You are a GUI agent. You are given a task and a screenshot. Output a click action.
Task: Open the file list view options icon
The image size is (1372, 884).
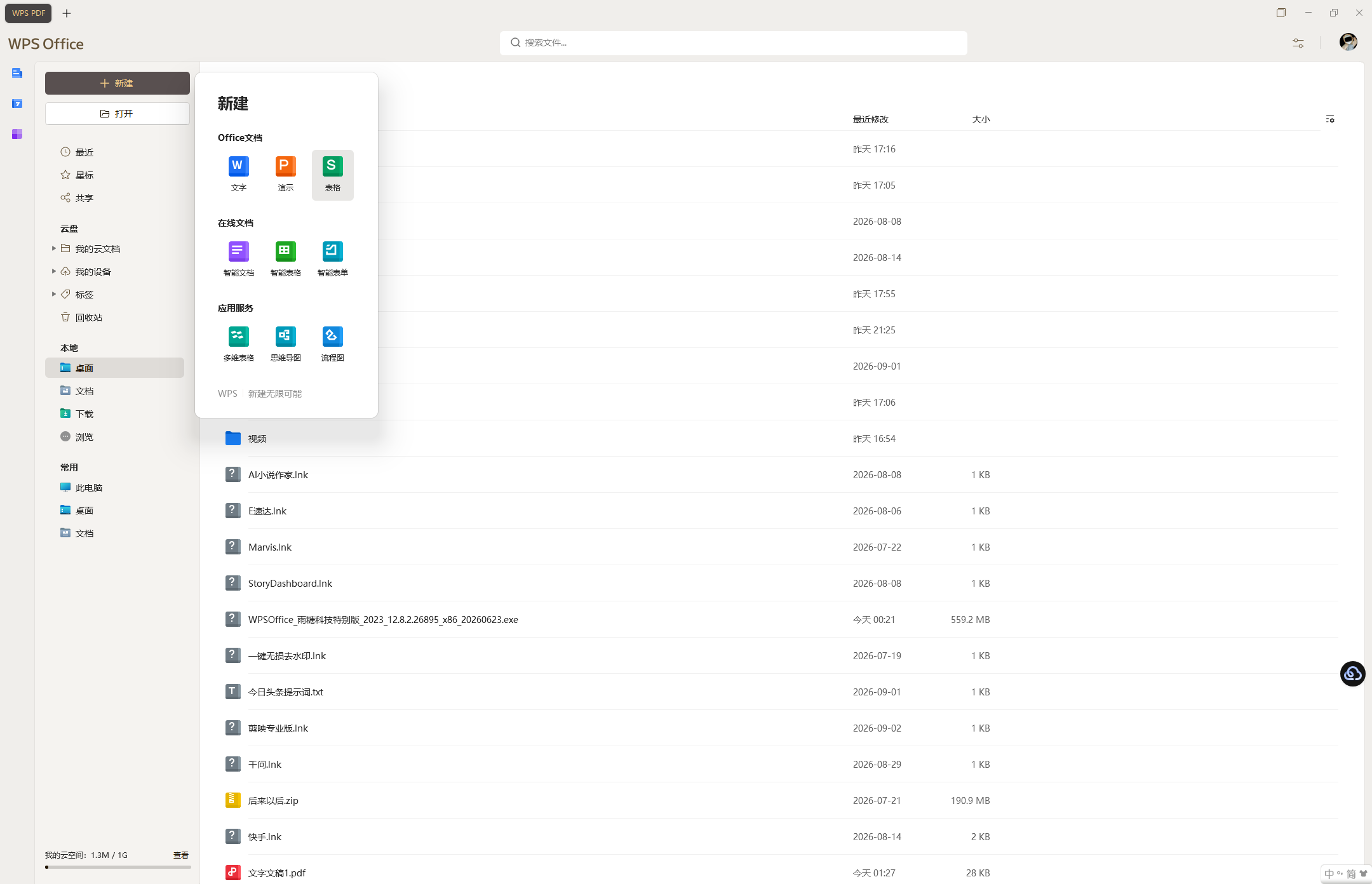(x=1330, y=119)
